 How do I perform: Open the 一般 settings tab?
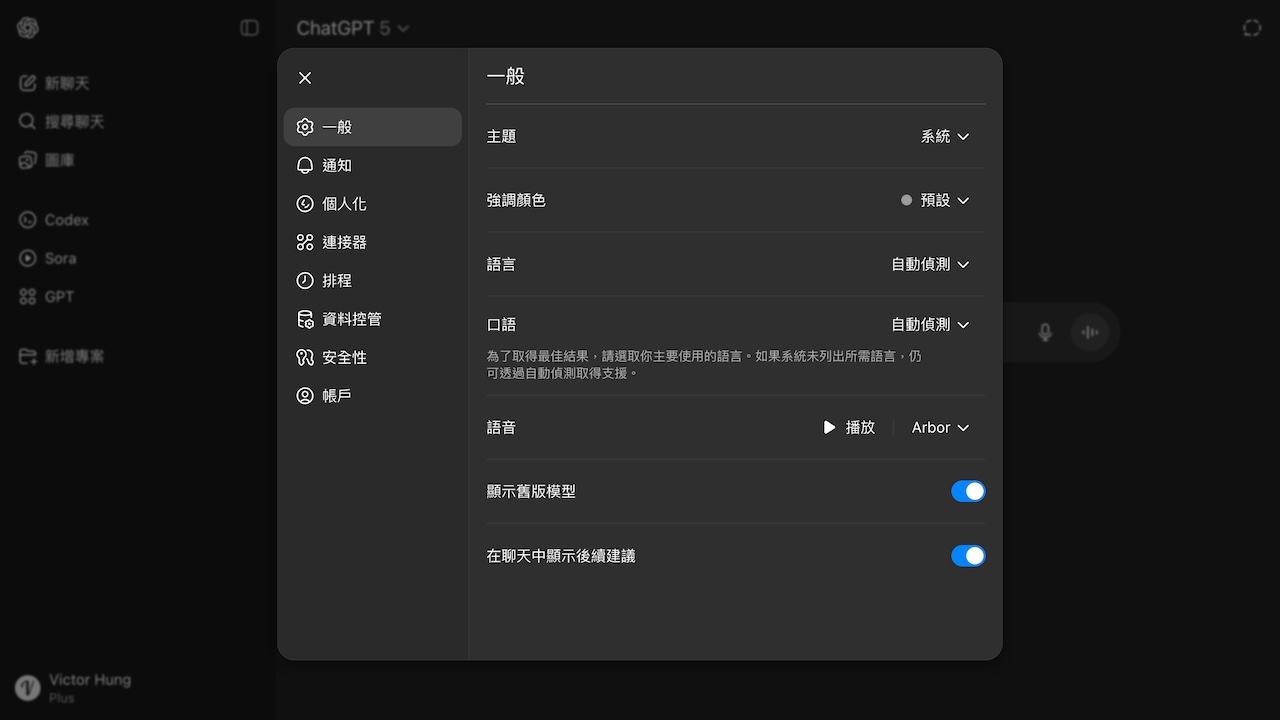pos(372,127)
